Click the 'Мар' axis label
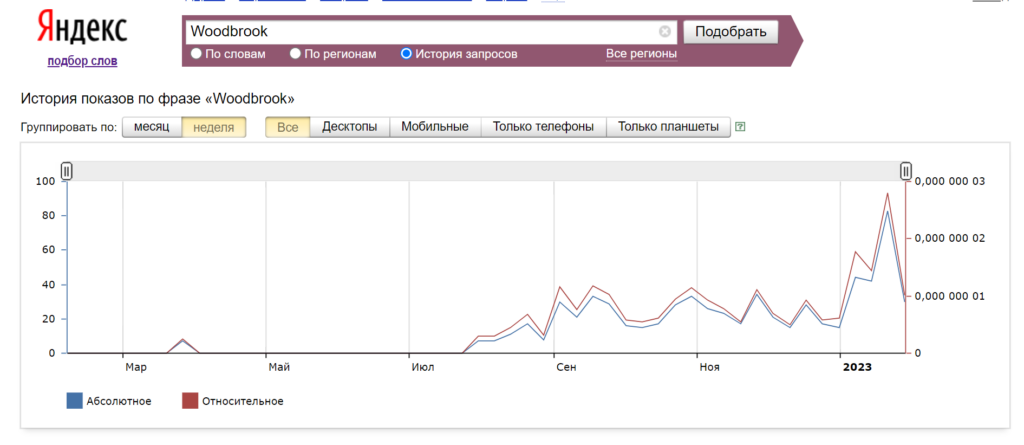The height and width of the screenshot is (445, 1024). 136,368
